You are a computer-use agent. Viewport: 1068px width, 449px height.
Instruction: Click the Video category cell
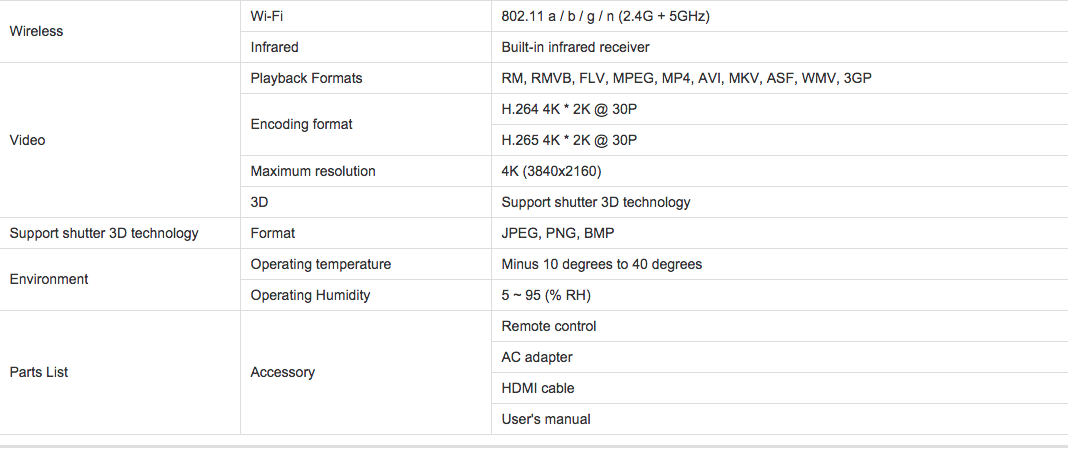(x=27, y=140)
